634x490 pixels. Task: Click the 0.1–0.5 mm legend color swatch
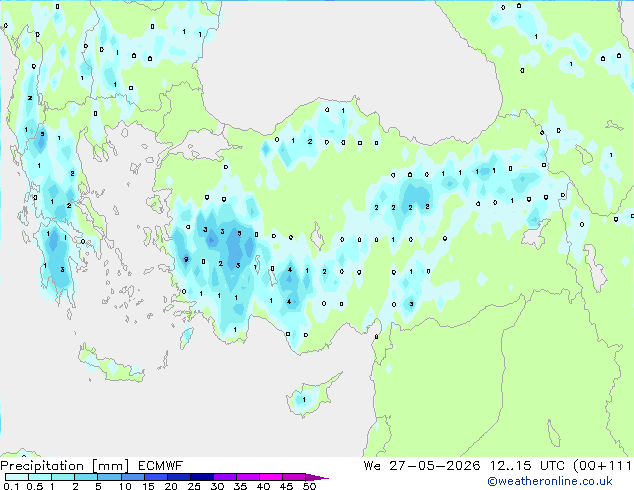pos(17,477)
